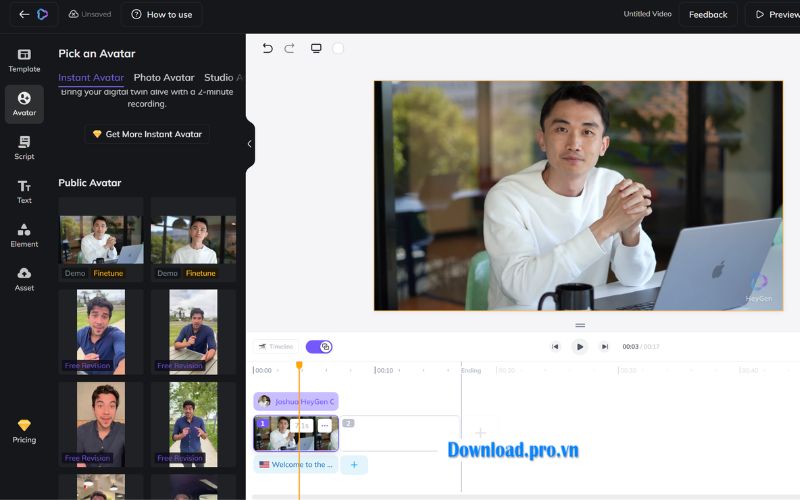Change the canvas aspect ratio icon
This screenshot has width=800, height=500.
click(x=316, y=48)
